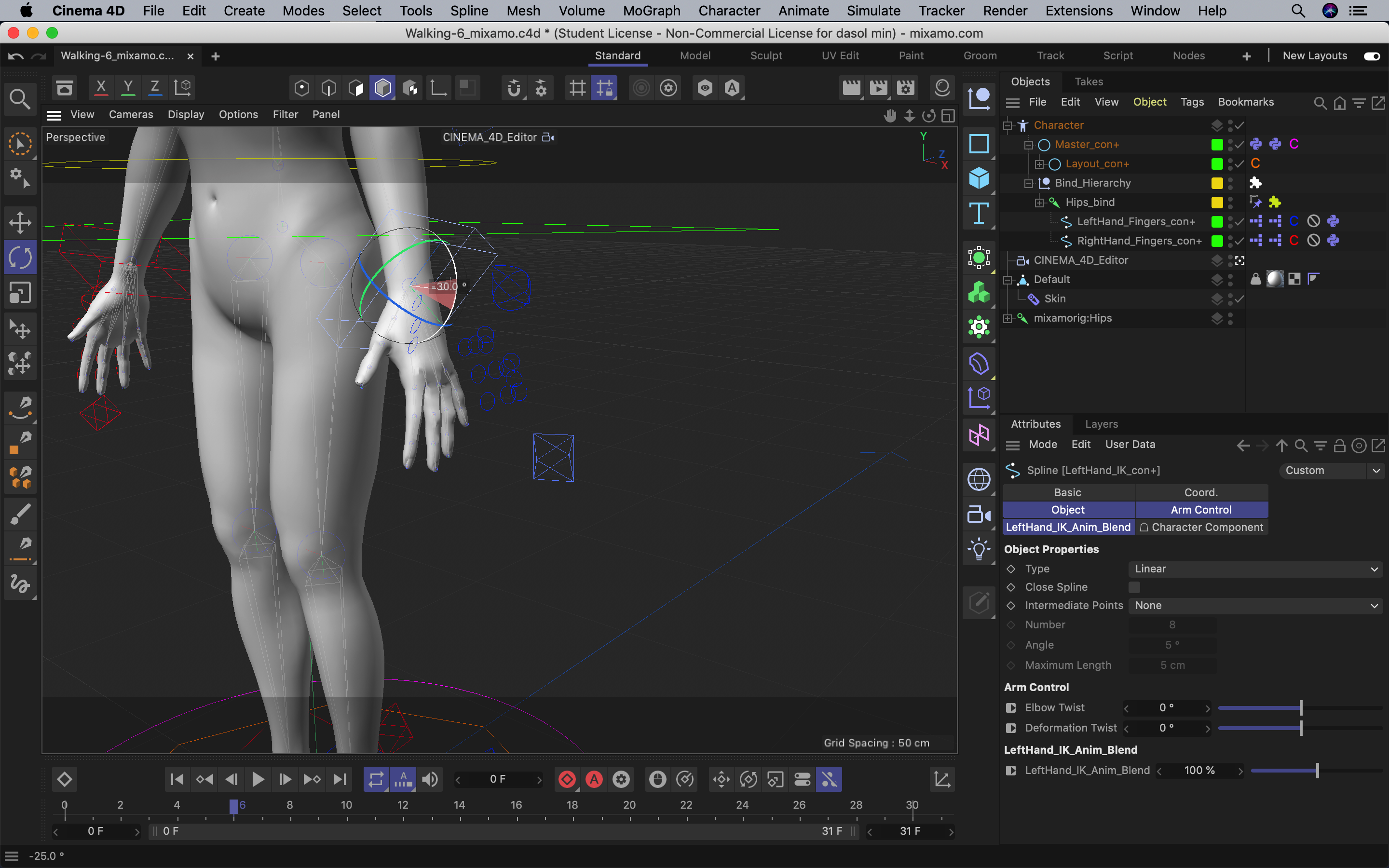Open the Tags menu in Objects panel
The height and width of the screenshot is (868, 1389).
pos(1192,102)
